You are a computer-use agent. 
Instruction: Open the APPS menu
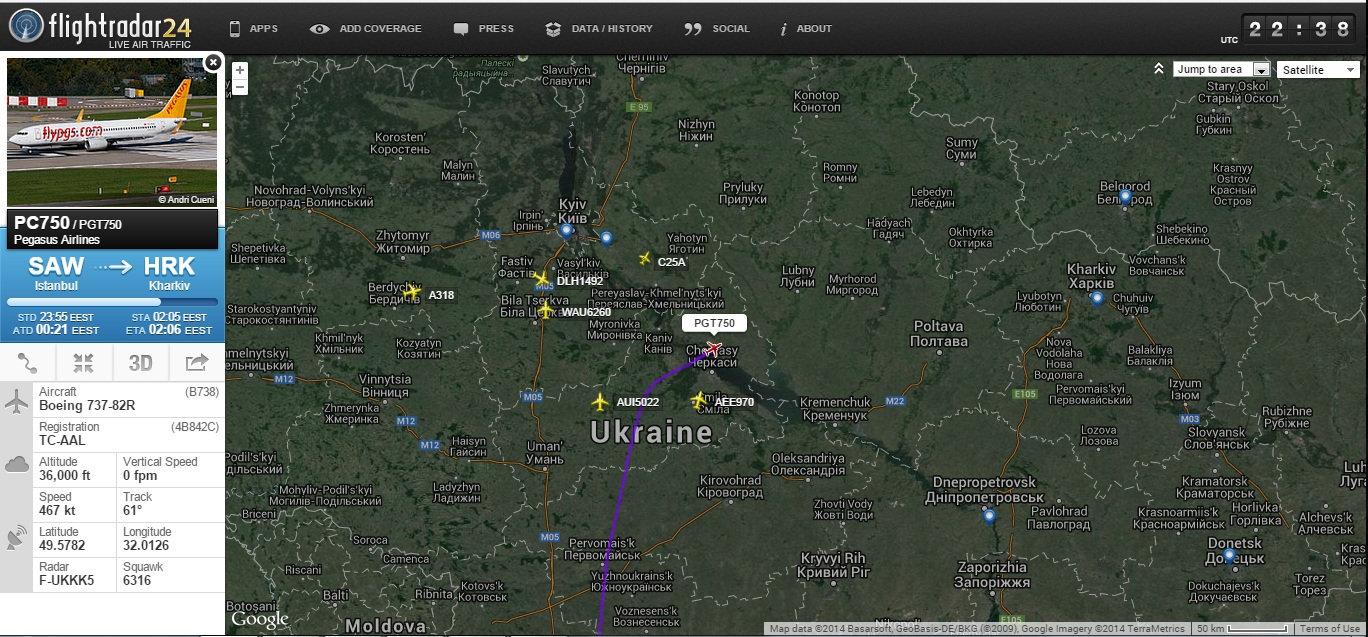click(x=254, y=29)
